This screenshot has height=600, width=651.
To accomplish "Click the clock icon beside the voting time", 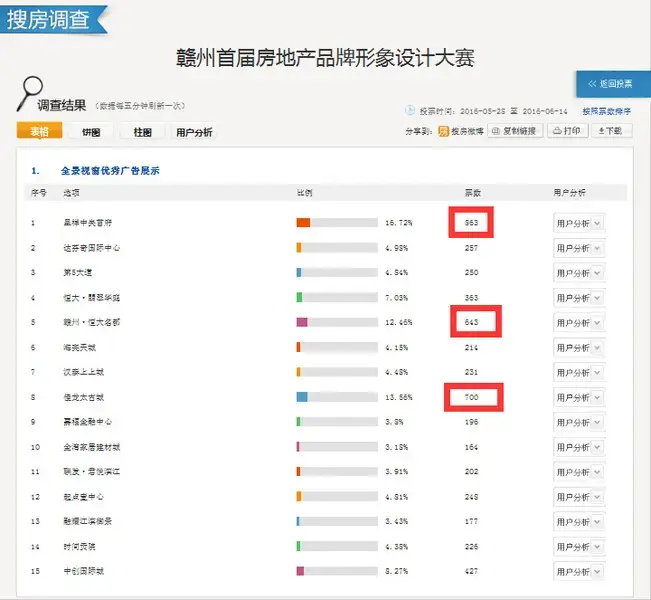I will click(410, 110).
